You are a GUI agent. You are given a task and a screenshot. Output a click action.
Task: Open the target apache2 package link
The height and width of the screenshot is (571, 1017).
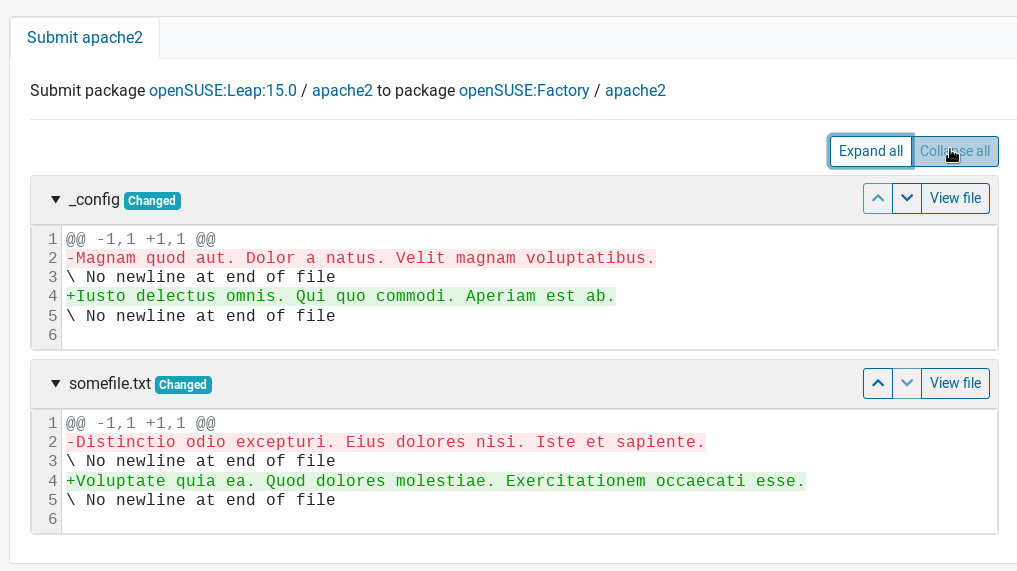pos(635,90)
